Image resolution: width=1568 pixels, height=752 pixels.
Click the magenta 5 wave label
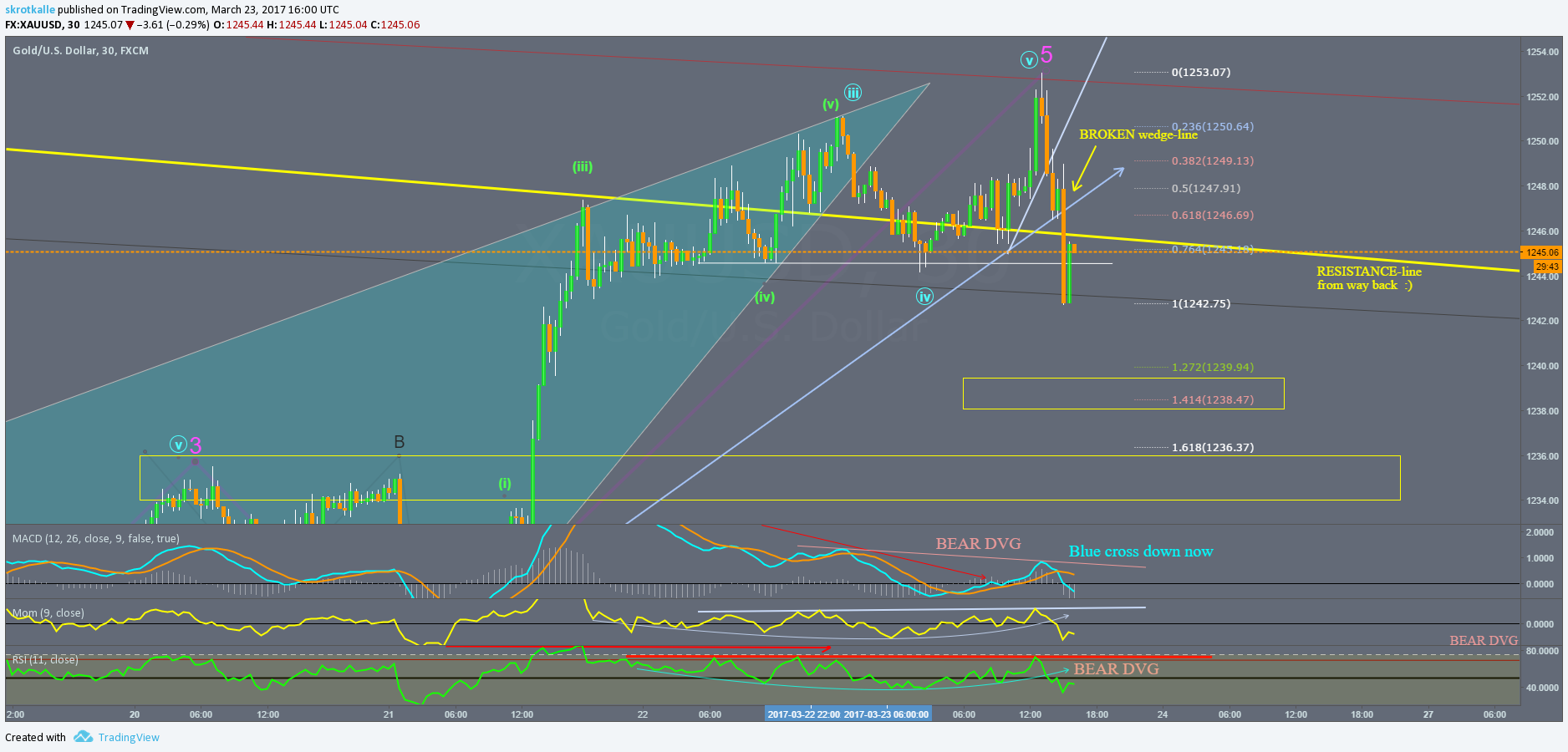coord(1046,55)
